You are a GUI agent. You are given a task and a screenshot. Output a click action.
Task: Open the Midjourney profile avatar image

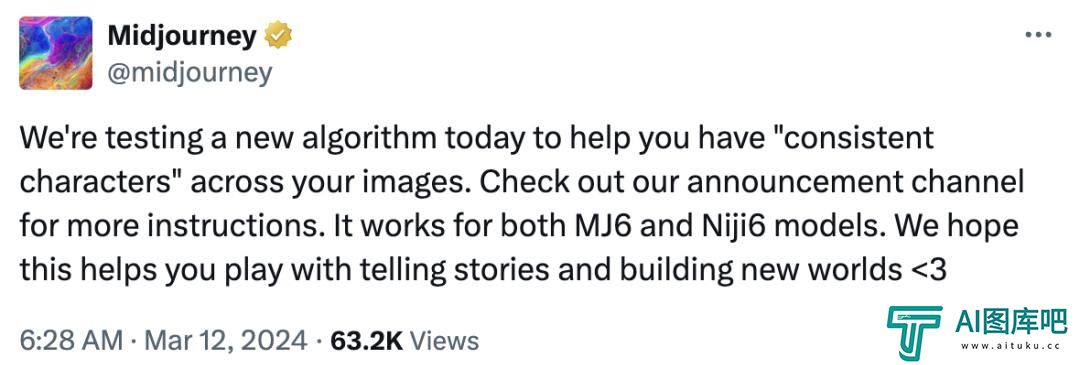56,53
